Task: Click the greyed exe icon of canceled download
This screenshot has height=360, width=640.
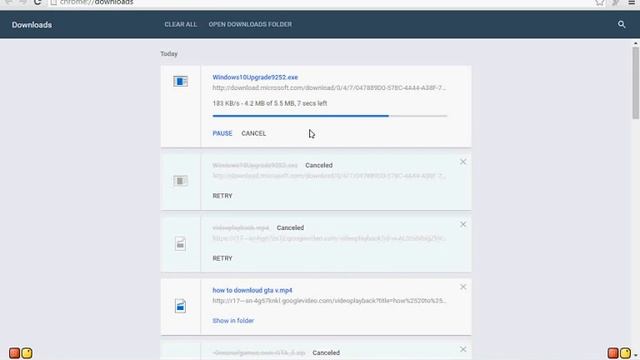Action: pos(180,181)
